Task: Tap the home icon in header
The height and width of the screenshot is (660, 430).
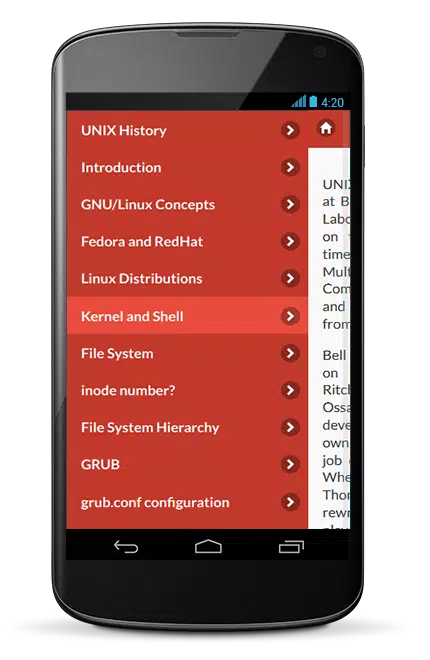Action: click(326, 128)
